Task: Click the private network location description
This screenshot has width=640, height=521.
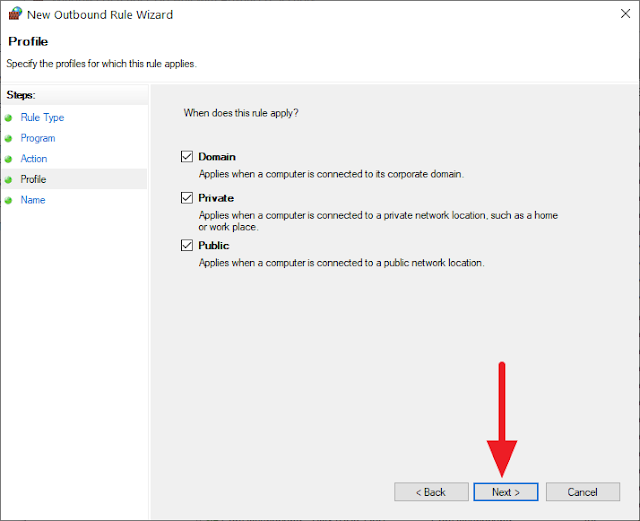Action: pyautogui.click(x=378, y=221)
